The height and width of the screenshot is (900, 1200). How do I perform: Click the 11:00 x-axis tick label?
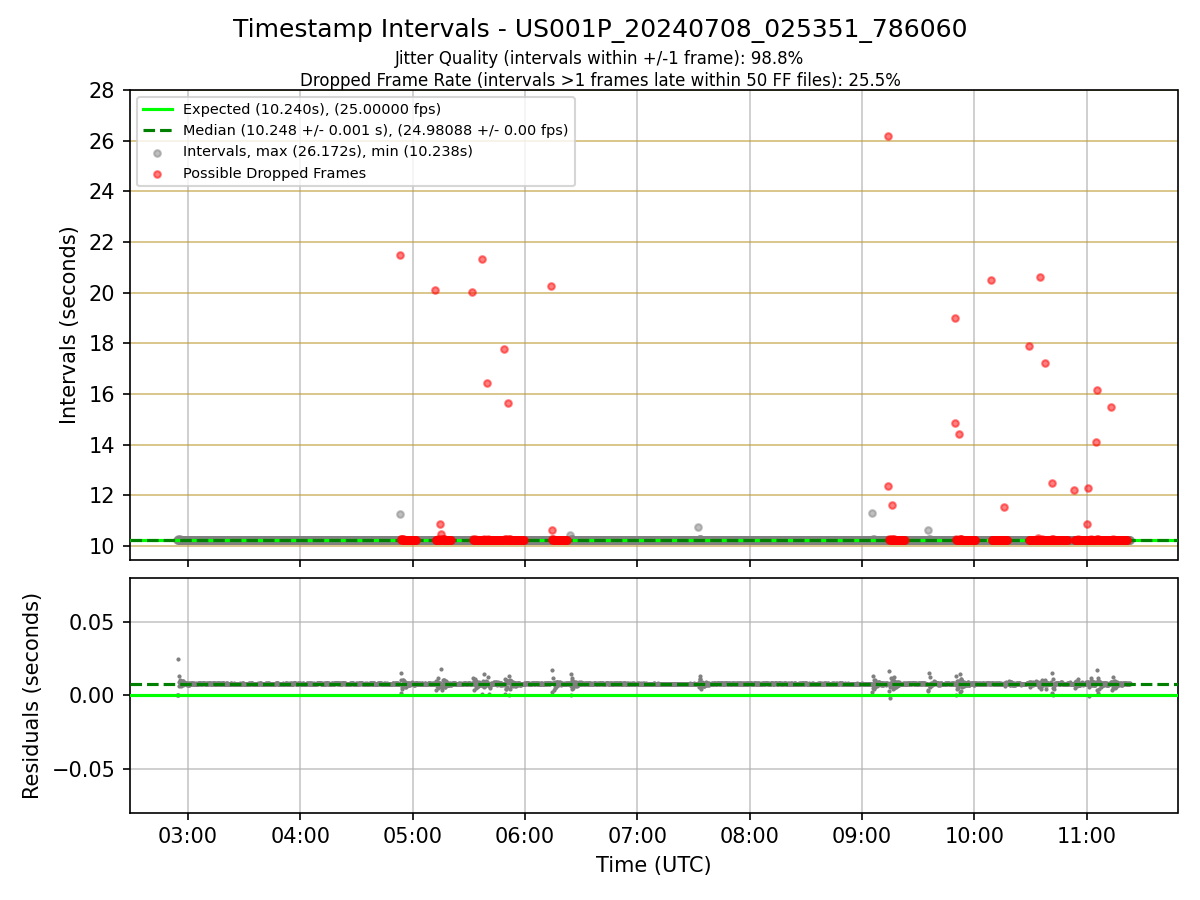(x=1087, y=836)
